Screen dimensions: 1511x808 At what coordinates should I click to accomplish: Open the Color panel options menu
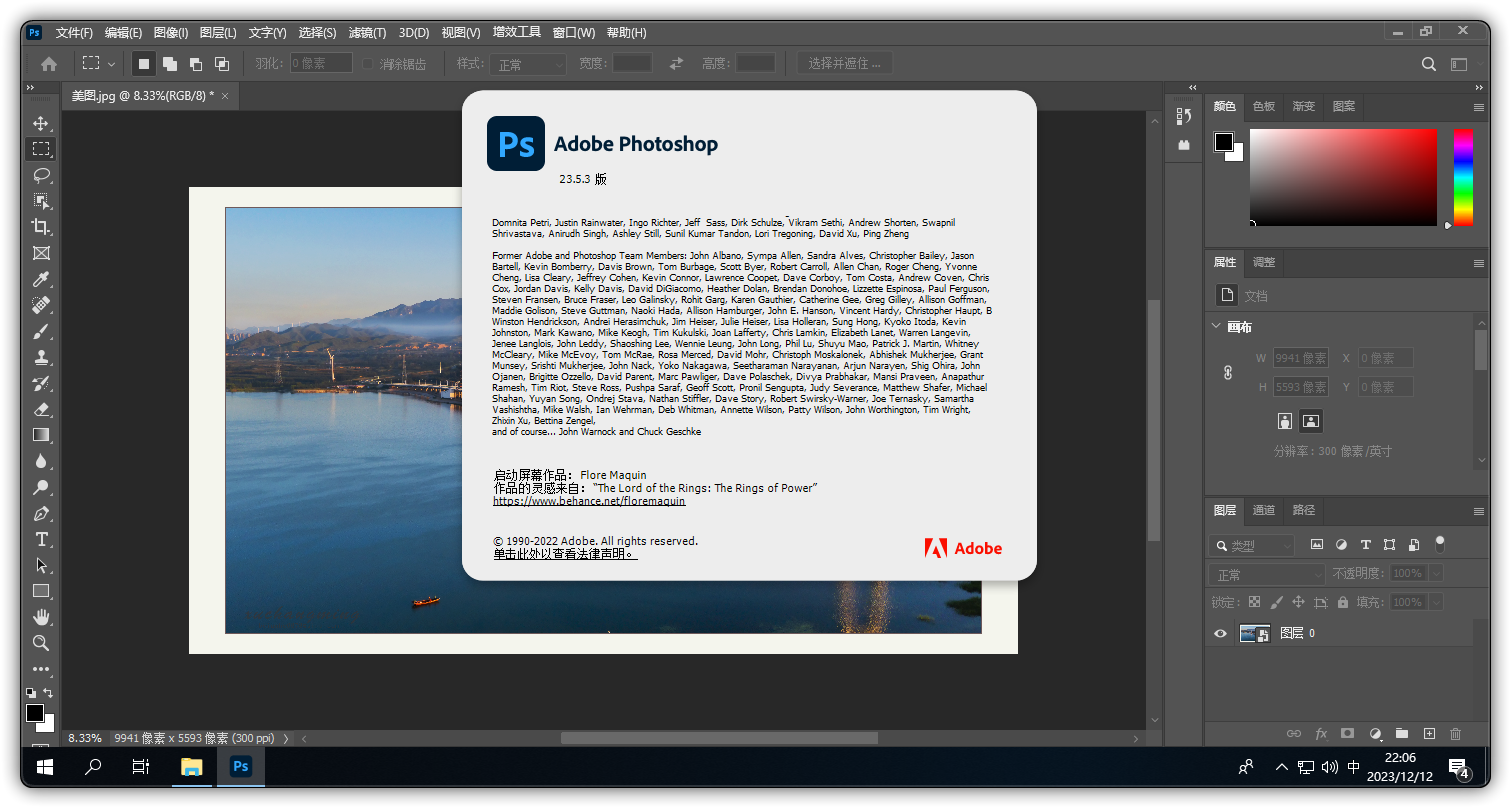(x=1479, y=107)
